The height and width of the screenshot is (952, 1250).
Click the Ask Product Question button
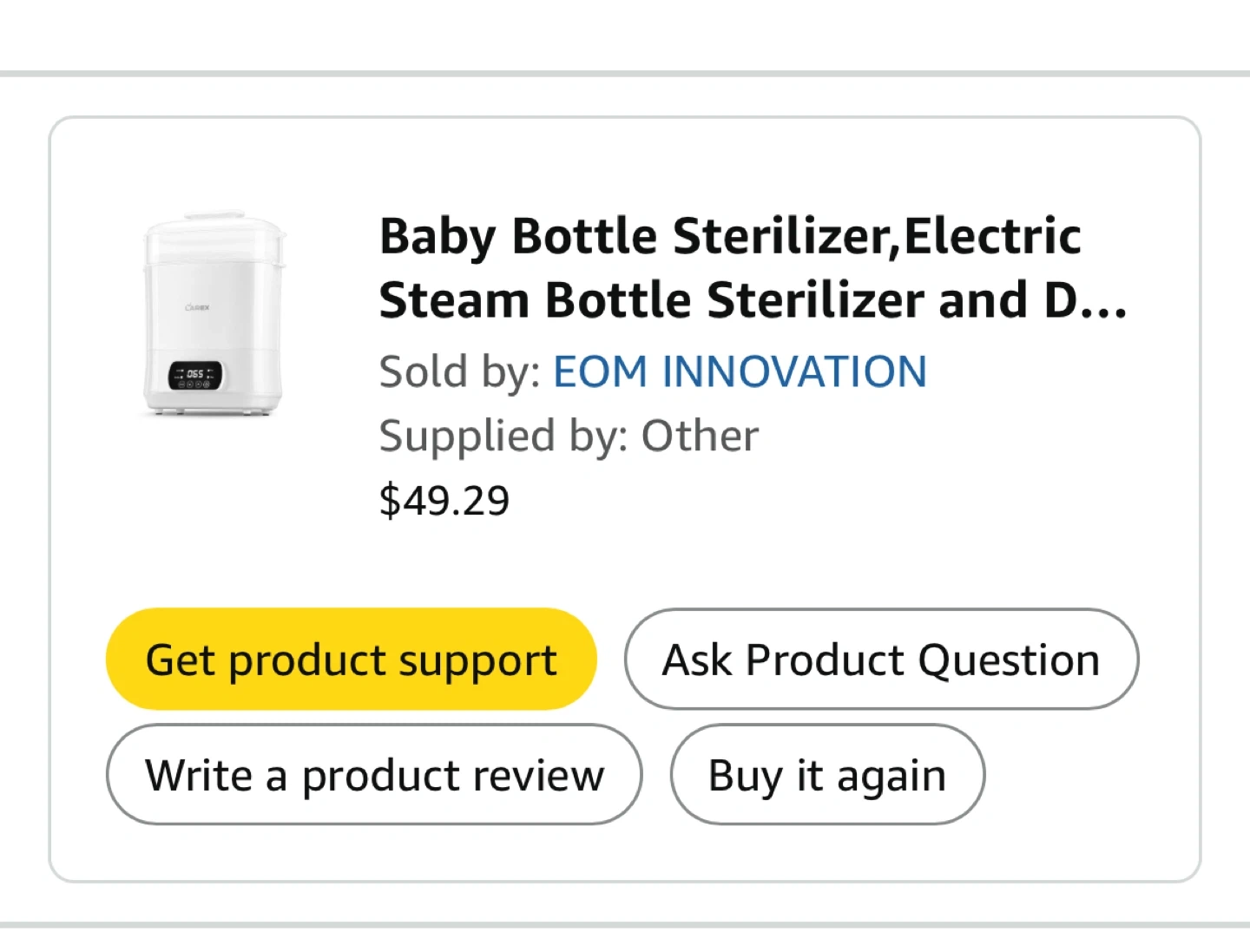pyautogui.click(x=880, y=660)
